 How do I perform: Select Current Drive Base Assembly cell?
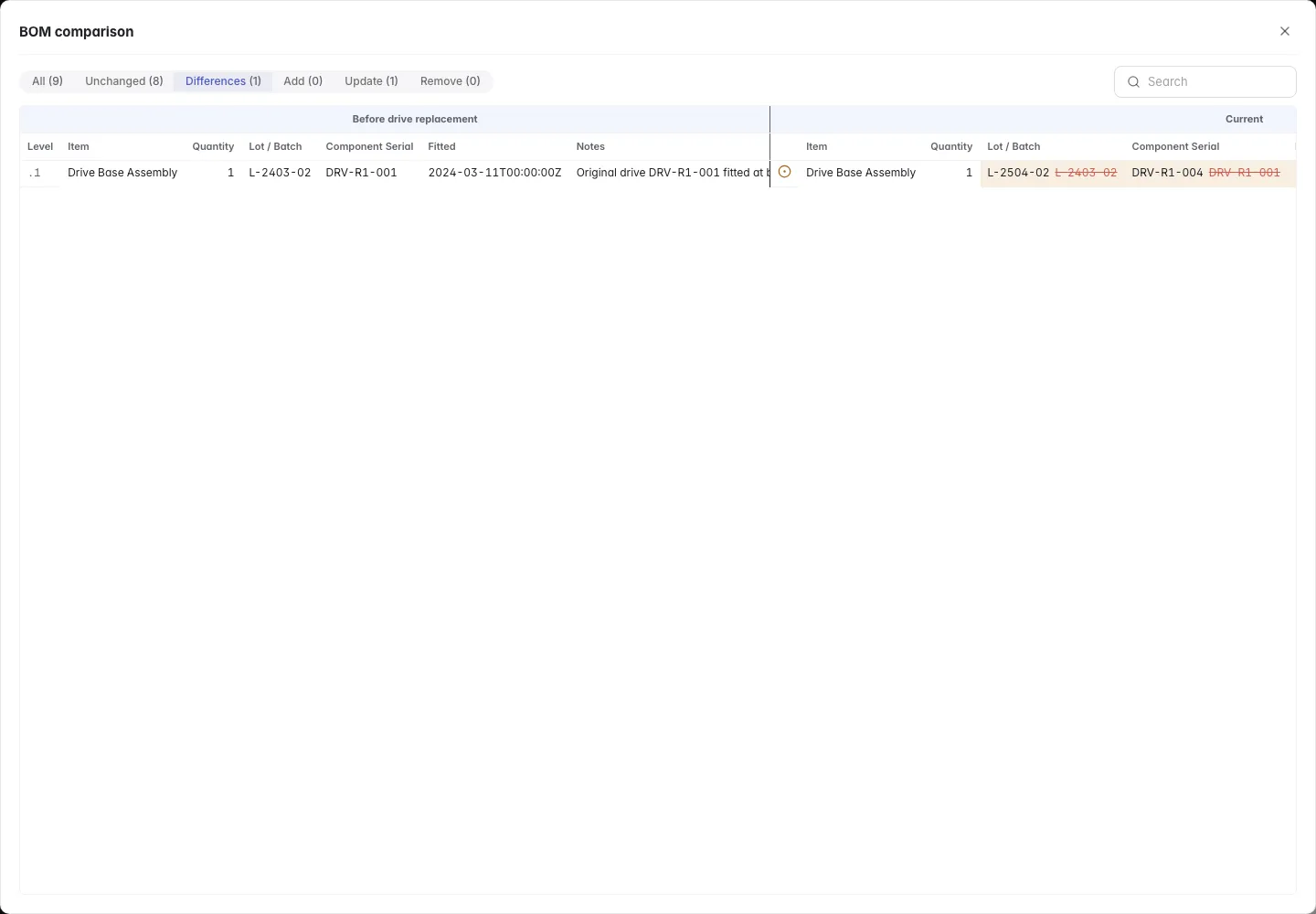point(861,173)
